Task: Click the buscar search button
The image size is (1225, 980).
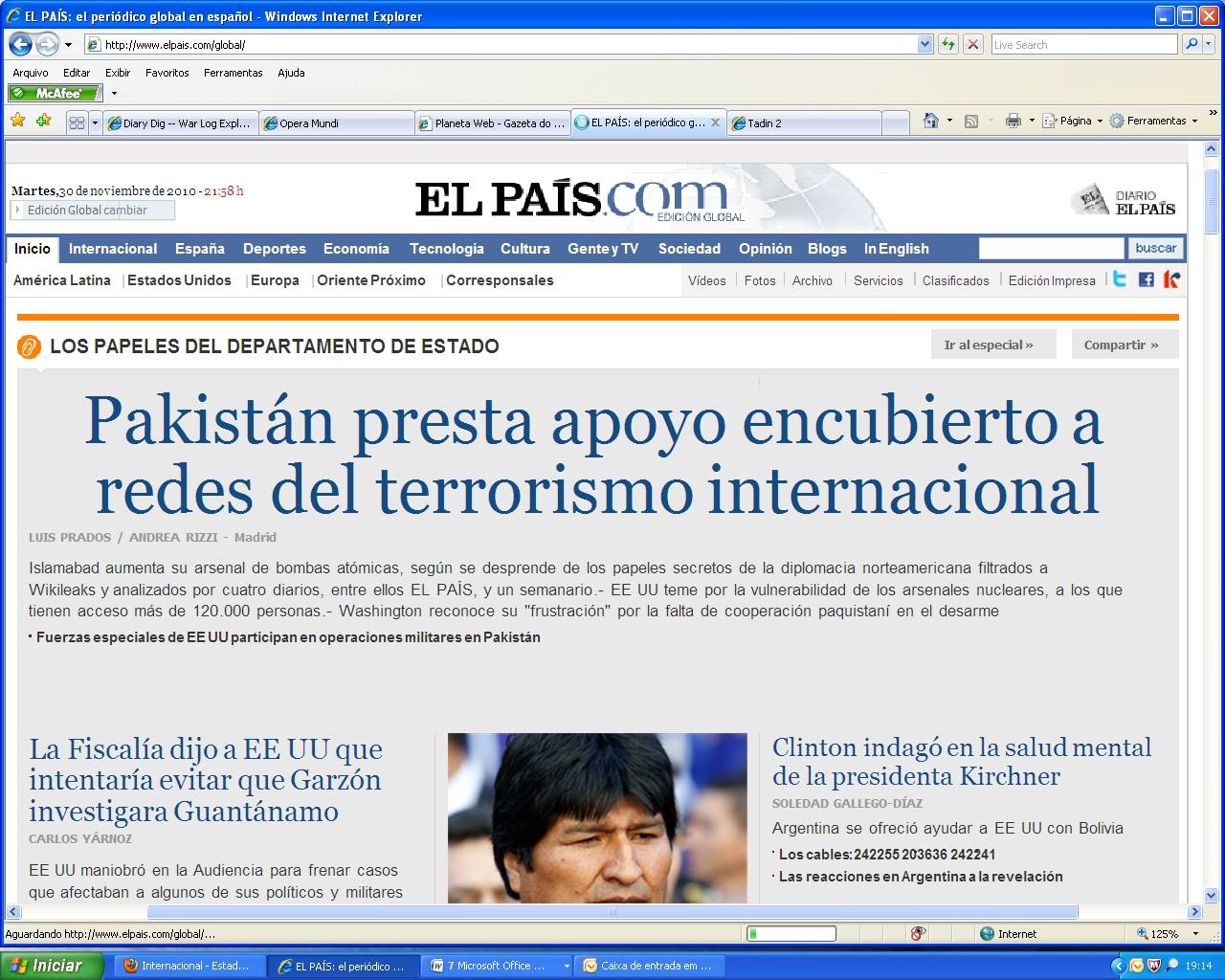Action: point(1155,248)
